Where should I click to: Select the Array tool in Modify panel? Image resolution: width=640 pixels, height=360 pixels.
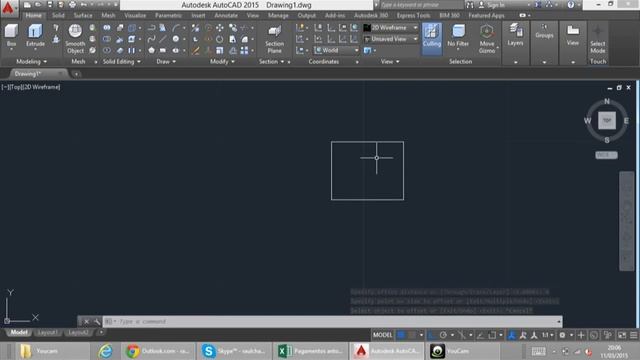click(244, 51)
